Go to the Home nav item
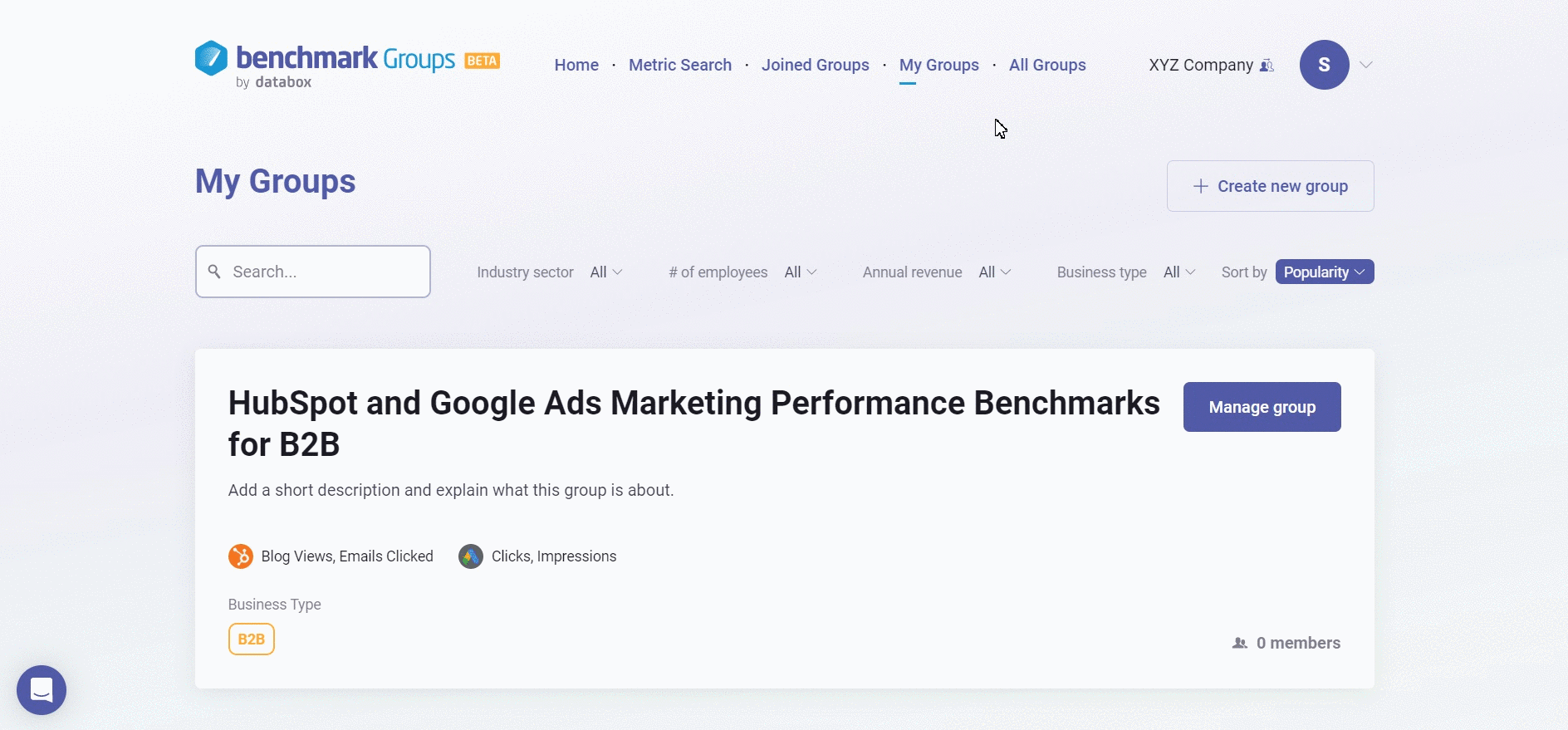 pyautogui.click(x=576, y=65)
